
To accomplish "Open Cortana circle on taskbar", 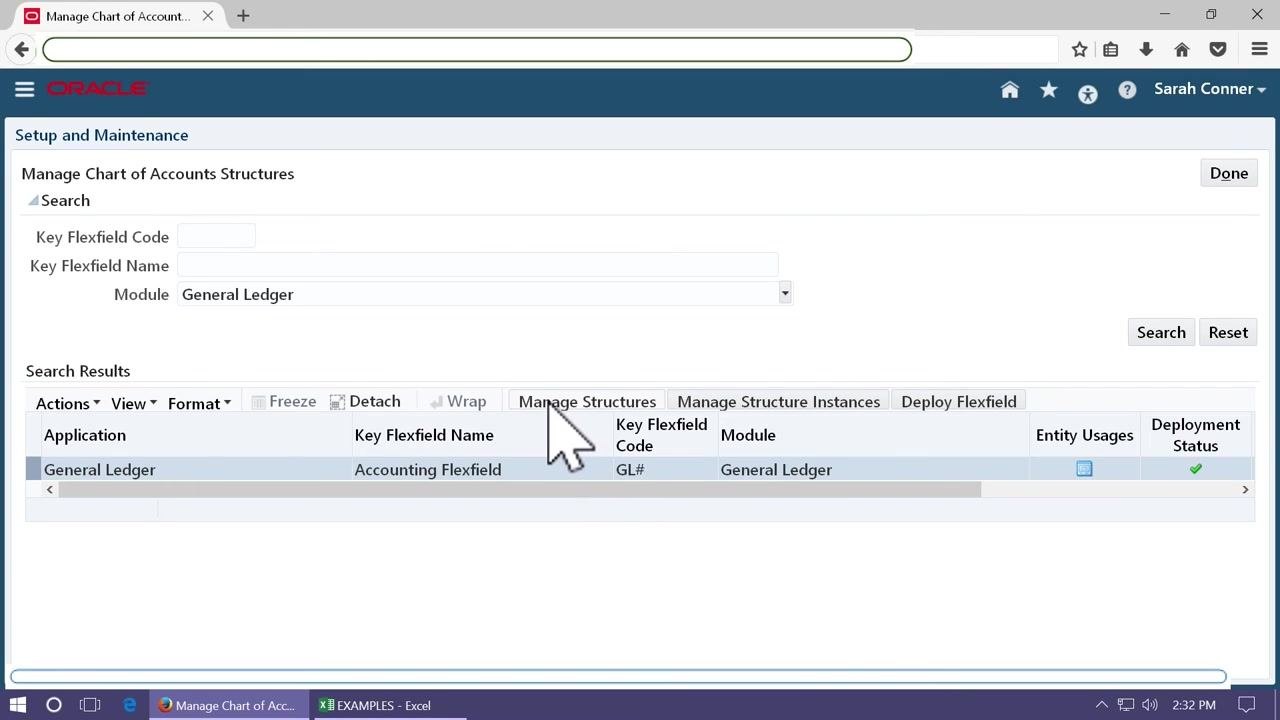I will (x=54, y=705).
